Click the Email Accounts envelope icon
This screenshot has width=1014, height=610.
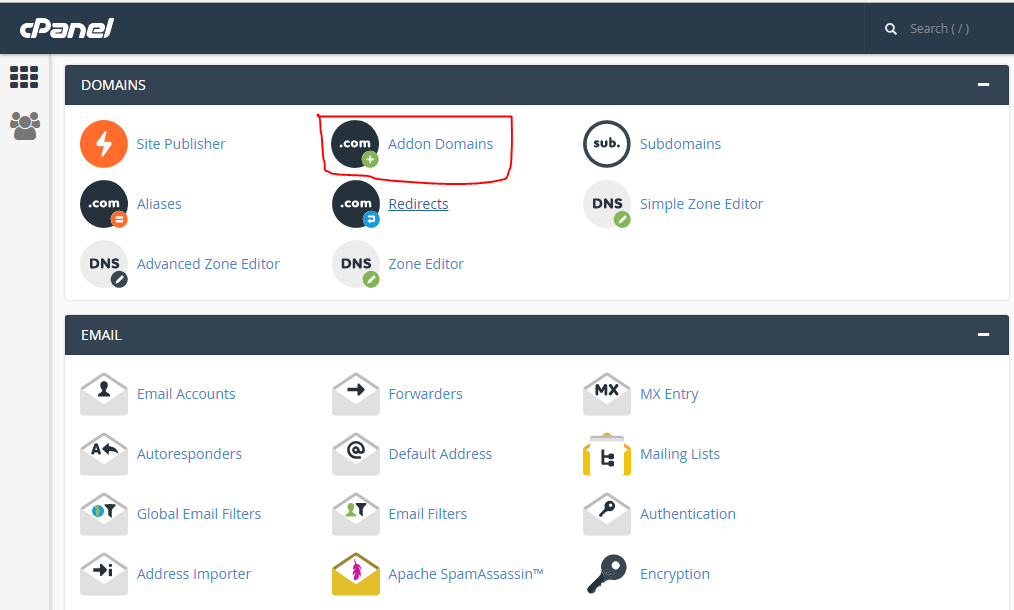coord(103,394)
